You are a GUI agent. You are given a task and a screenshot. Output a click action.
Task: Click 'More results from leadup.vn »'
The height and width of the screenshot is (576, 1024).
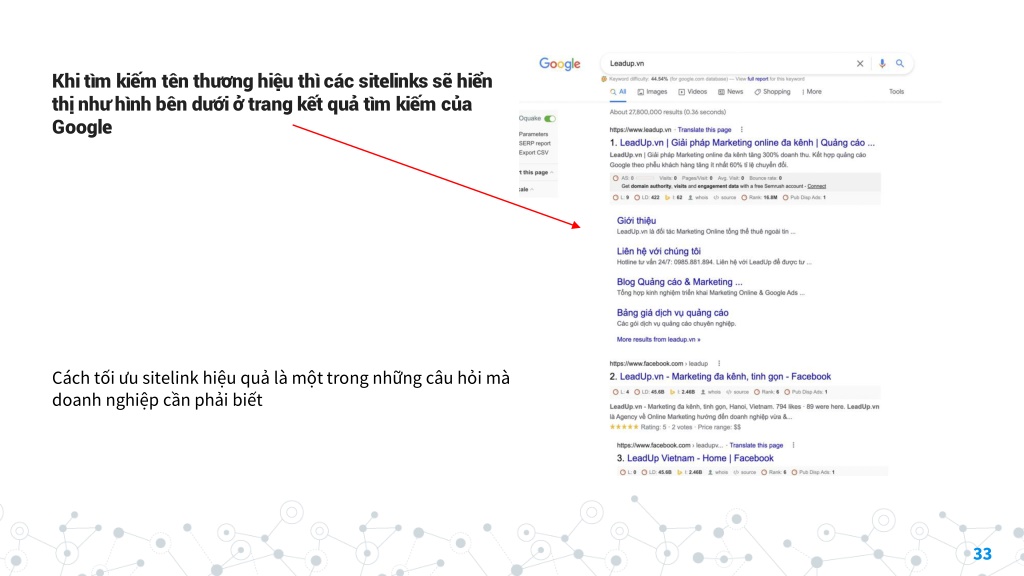click(x=658, y=340)
